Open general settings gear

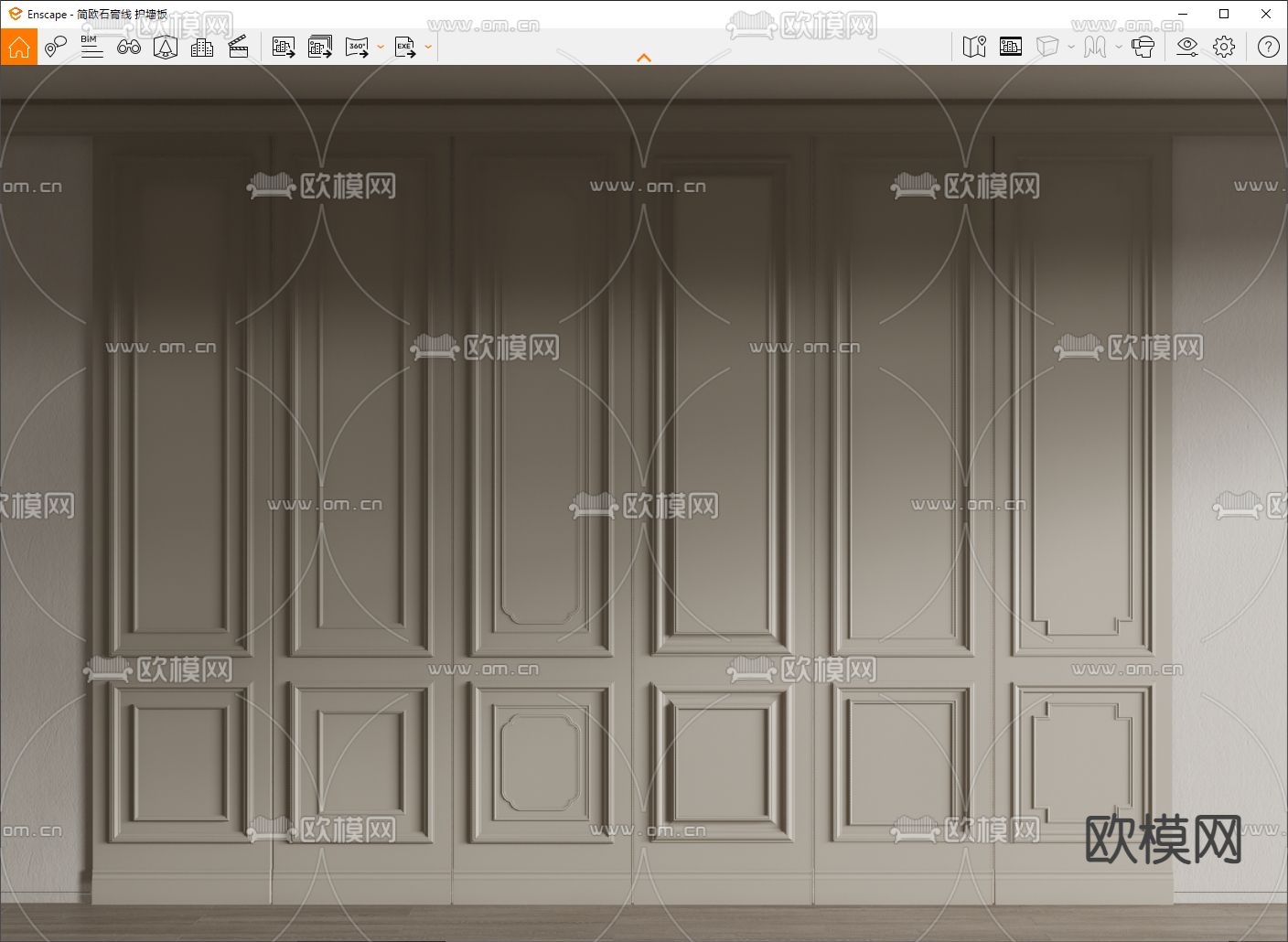pos(1224,47)
